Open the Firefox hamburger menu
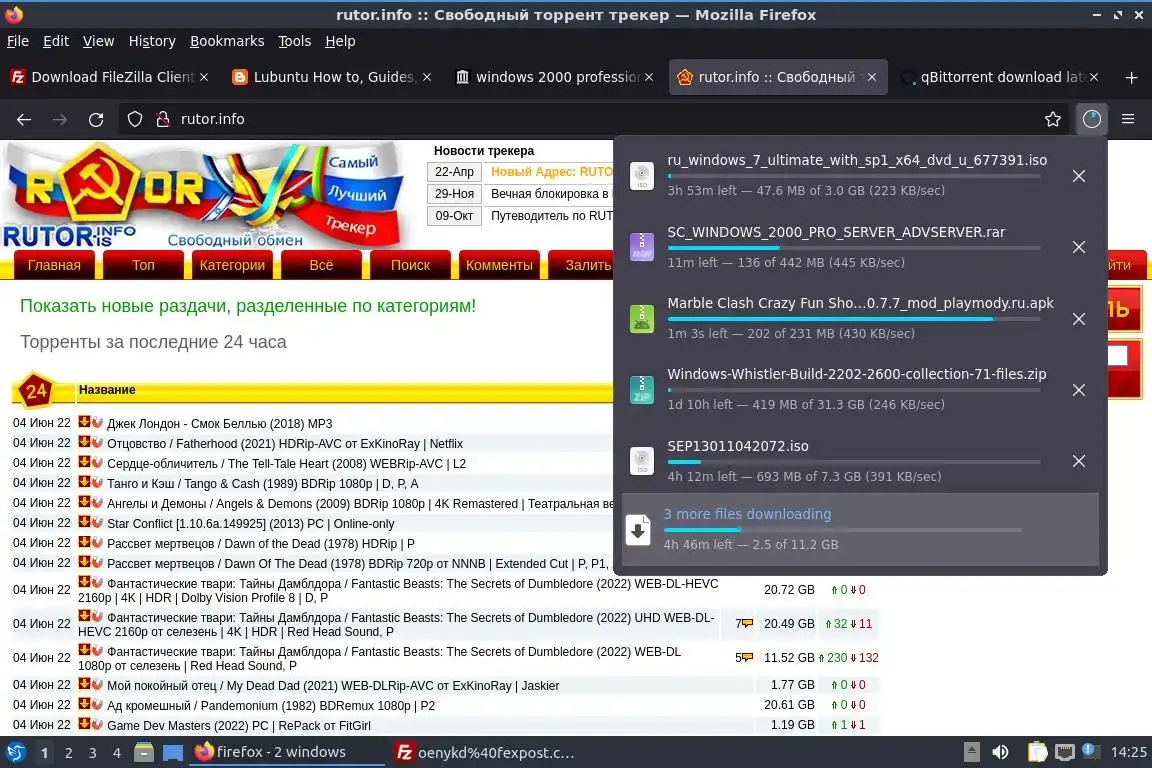The height and width of the screenshot is (768, 1152). [x=1128, y=119]
